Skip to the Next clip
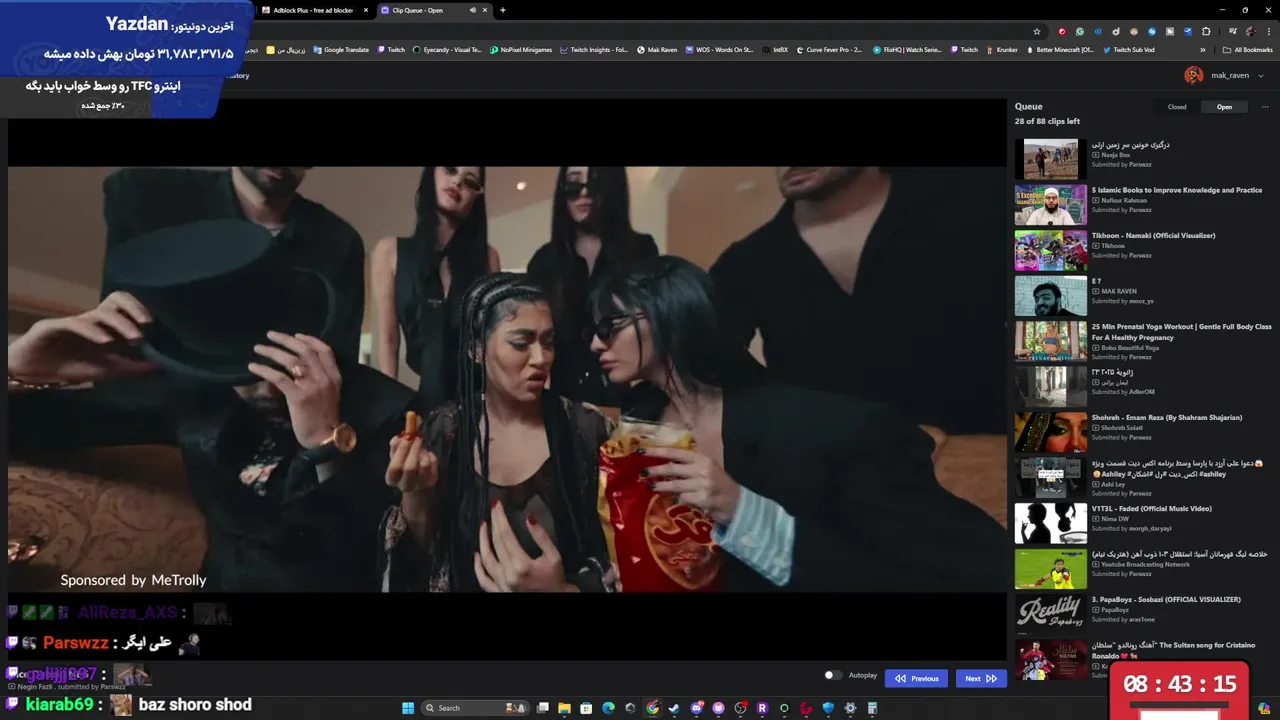 (x=981, y=678)
